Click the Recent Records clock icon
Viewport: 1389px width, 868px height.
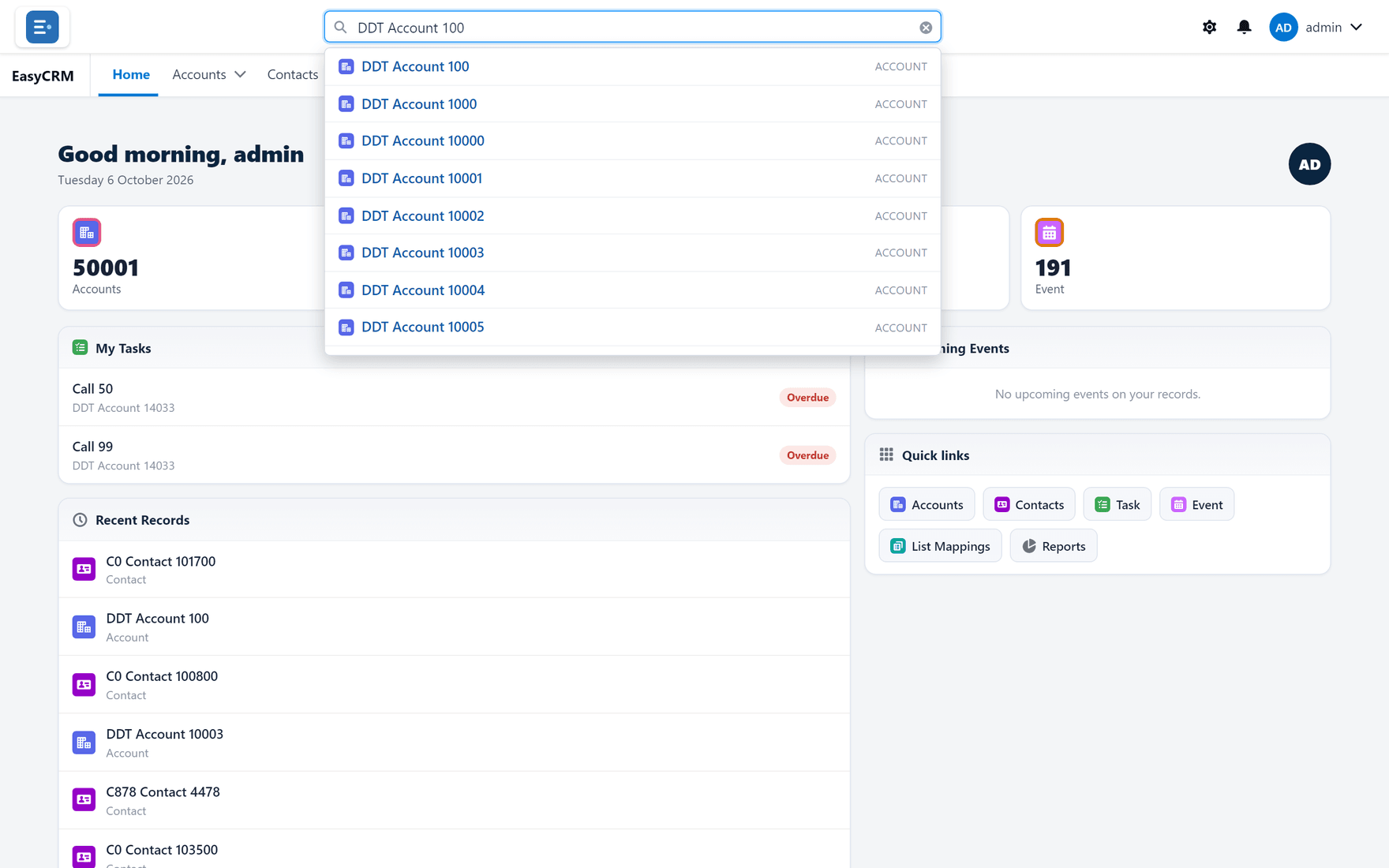[x=80, y=519]
